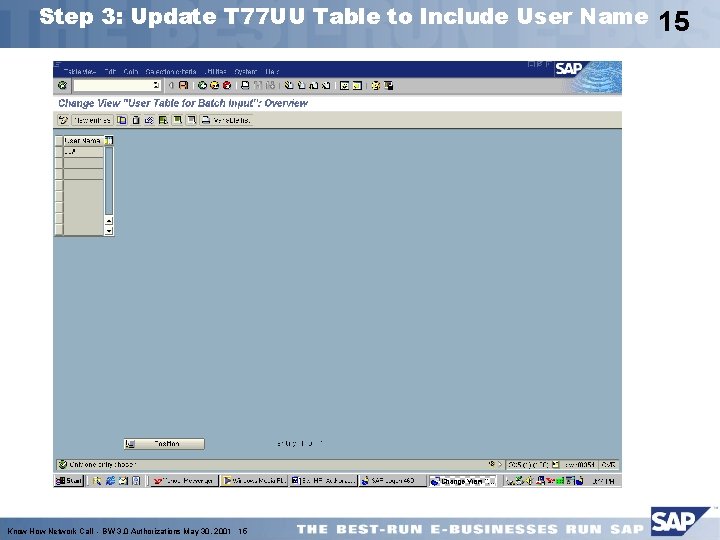Click the status bar message icon
720x540 pixels.
click(x=62, y=464)
